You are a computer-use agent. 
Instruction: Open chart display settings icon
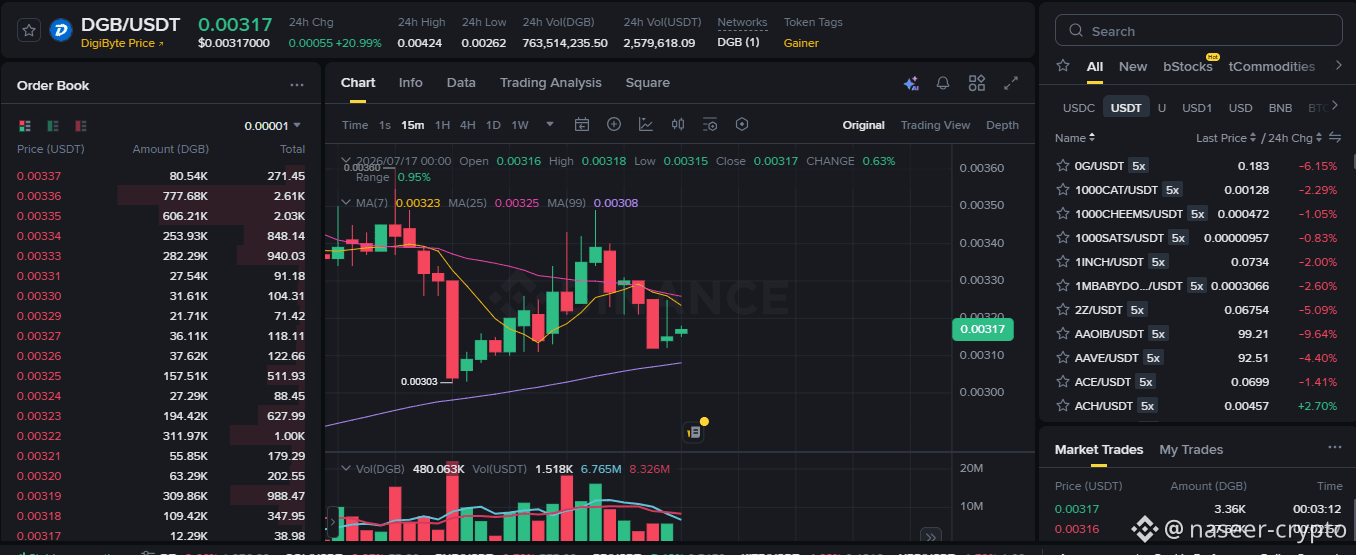pos(710,125)
